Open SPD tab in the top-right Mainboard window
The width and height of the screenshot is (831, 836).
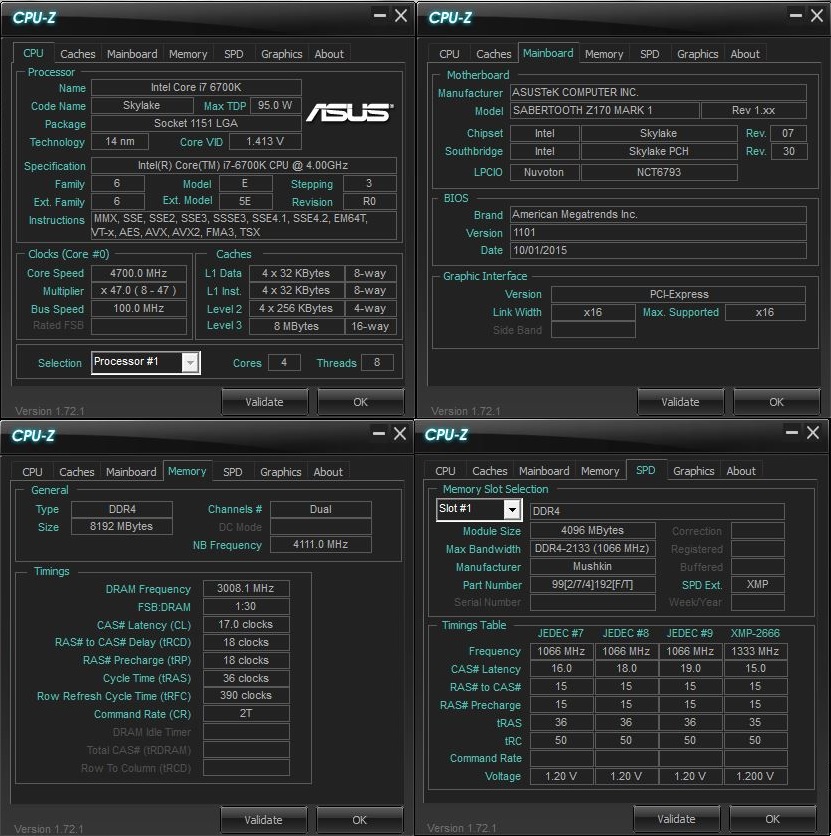pos(649,54)
